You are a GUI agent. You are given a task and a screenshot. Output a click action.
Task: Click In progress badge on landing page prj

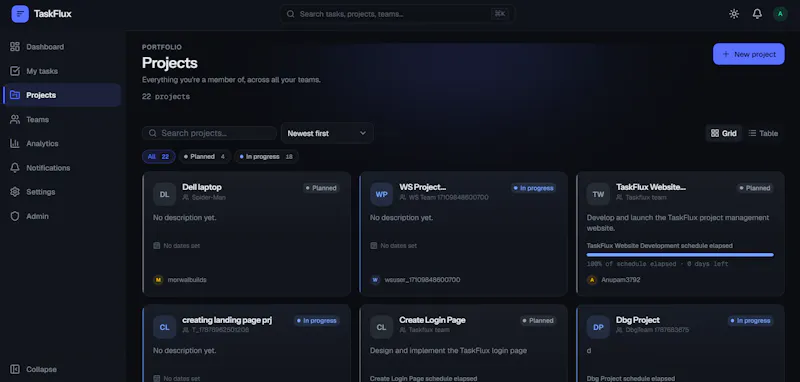click(x=317, y=321)
